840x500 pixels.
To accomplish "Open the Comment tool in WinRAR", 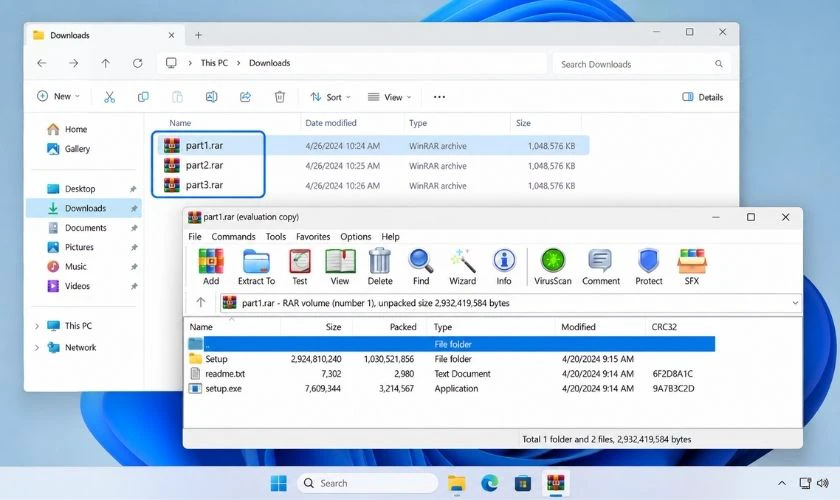I will coord(601,266).
